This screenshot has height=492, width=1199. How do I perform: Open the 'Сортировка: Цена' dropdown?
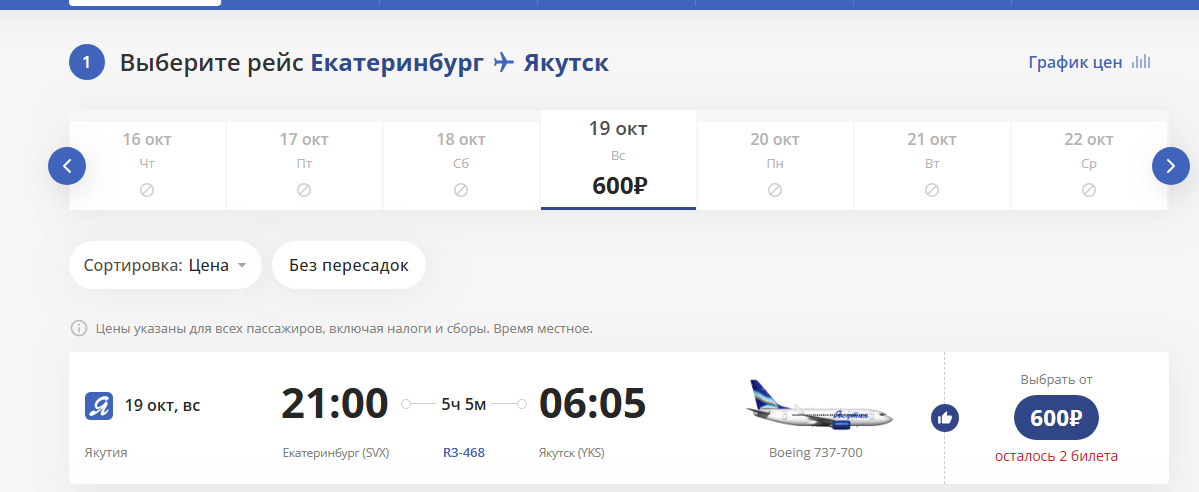coord(165,265)
